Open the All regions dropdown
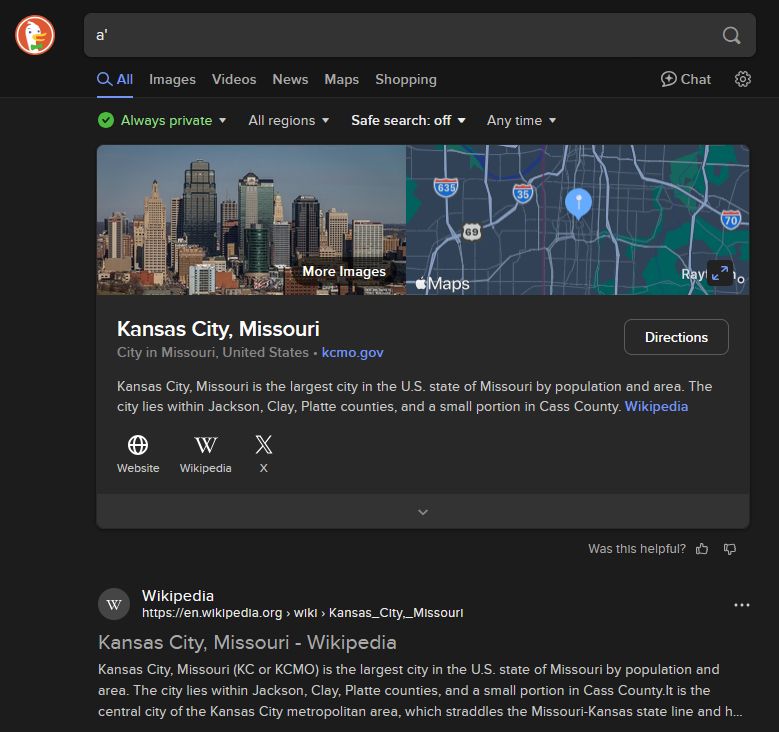The width and height of the screenshot is (779, 732). click(x=289, y=120)
